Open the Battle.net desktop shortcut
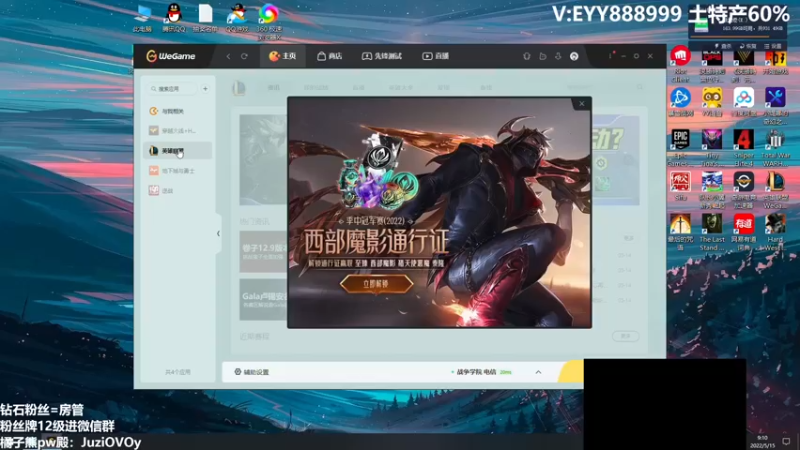800x450 pixels. (680, 102)
